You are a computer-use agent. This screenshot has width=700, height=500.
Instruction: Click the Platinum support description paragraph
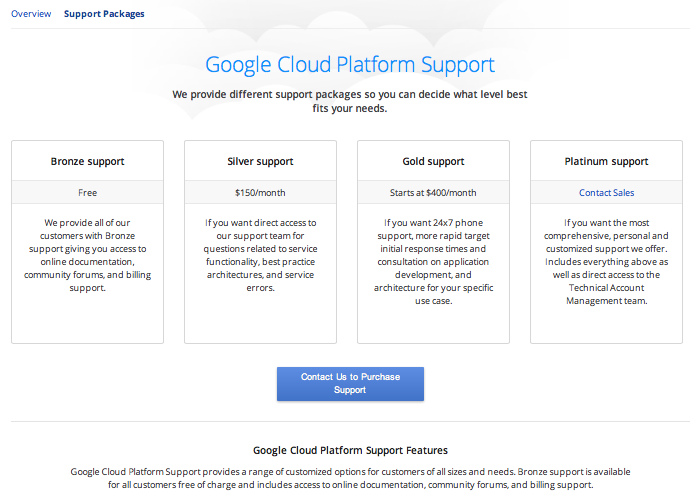[606, 261]
